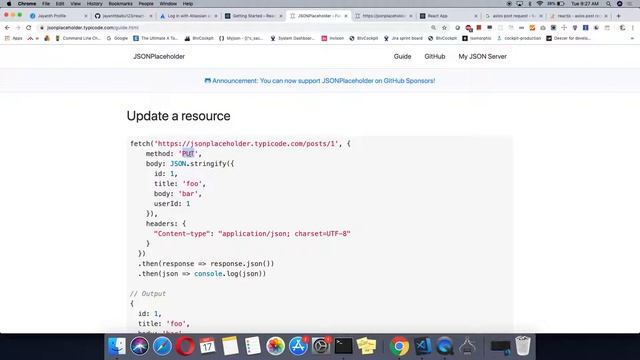Click the Update a resource heading

[178, 116]
